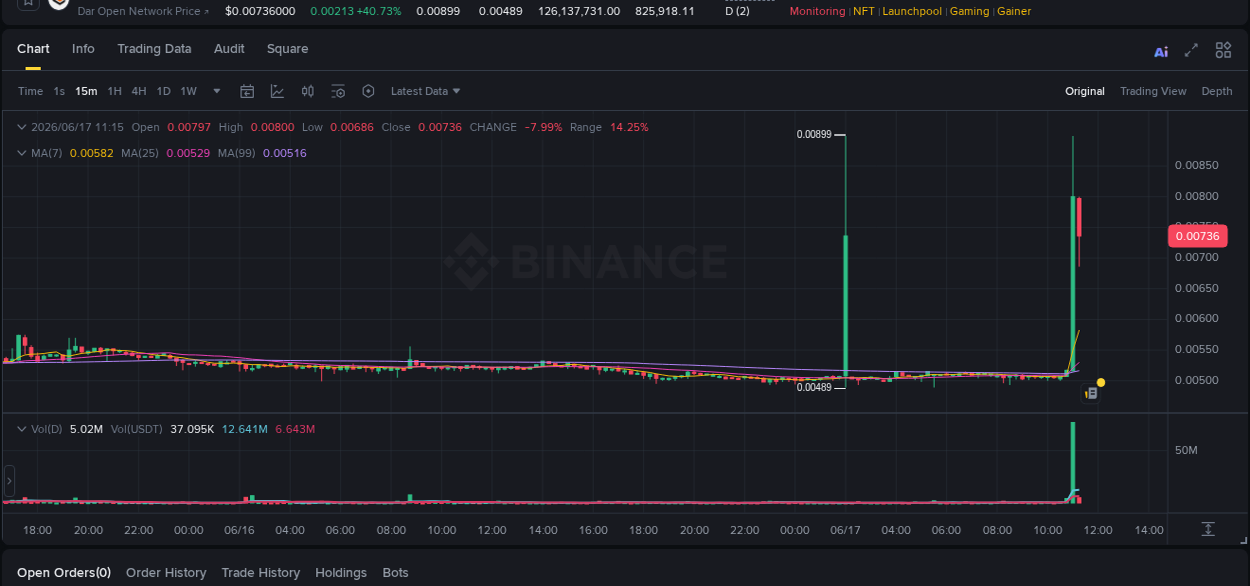1250x586 pixels.
Task: Switch to Original chart view
Action: point(1085,91)
